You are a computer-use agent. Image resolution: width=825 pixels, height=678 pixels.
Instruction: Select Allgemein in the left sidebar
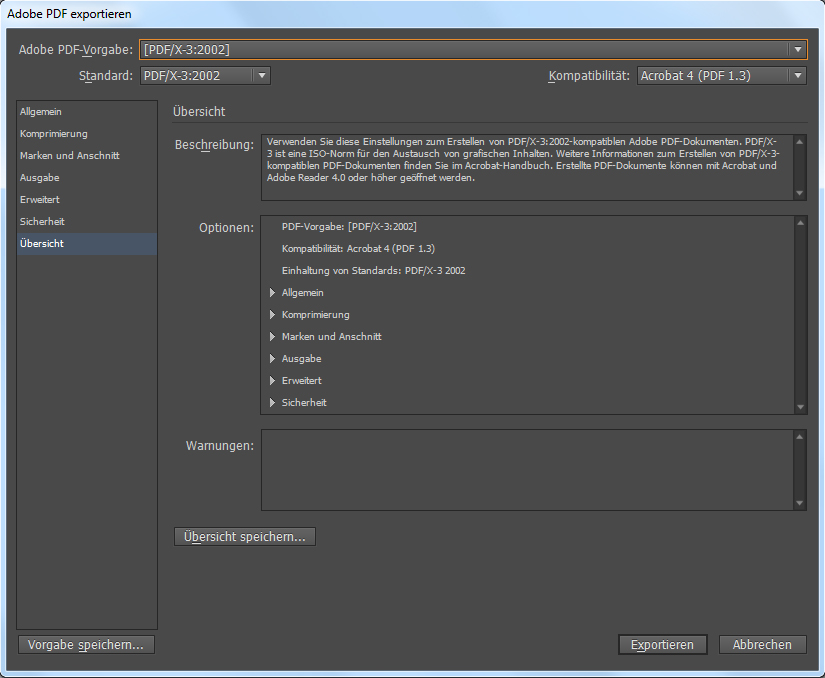(41, 112)
